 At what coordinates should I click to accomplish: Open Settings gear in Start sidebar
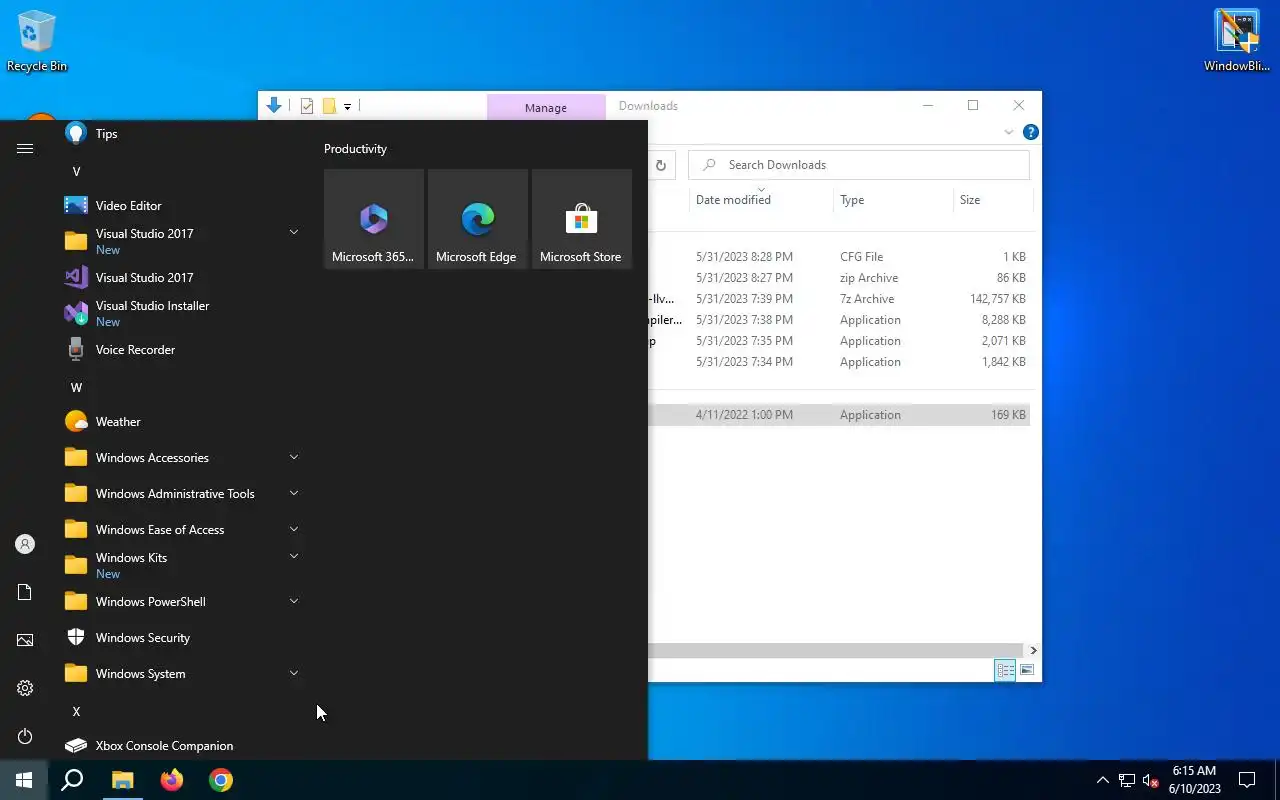[x=25, y=688]
